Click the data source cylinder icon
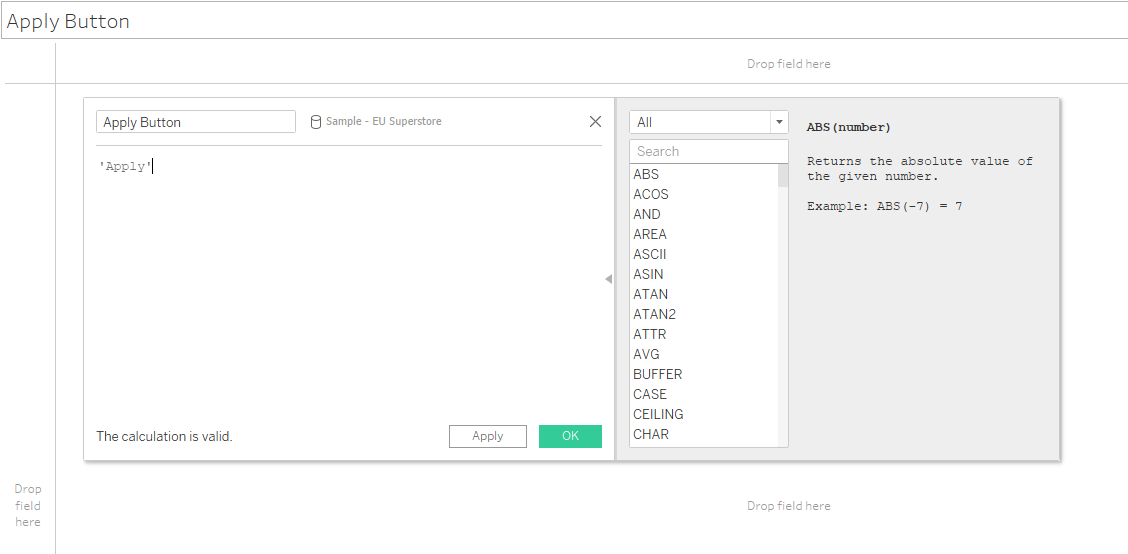This screenshot has height=554, width=1128. (316, 122)
